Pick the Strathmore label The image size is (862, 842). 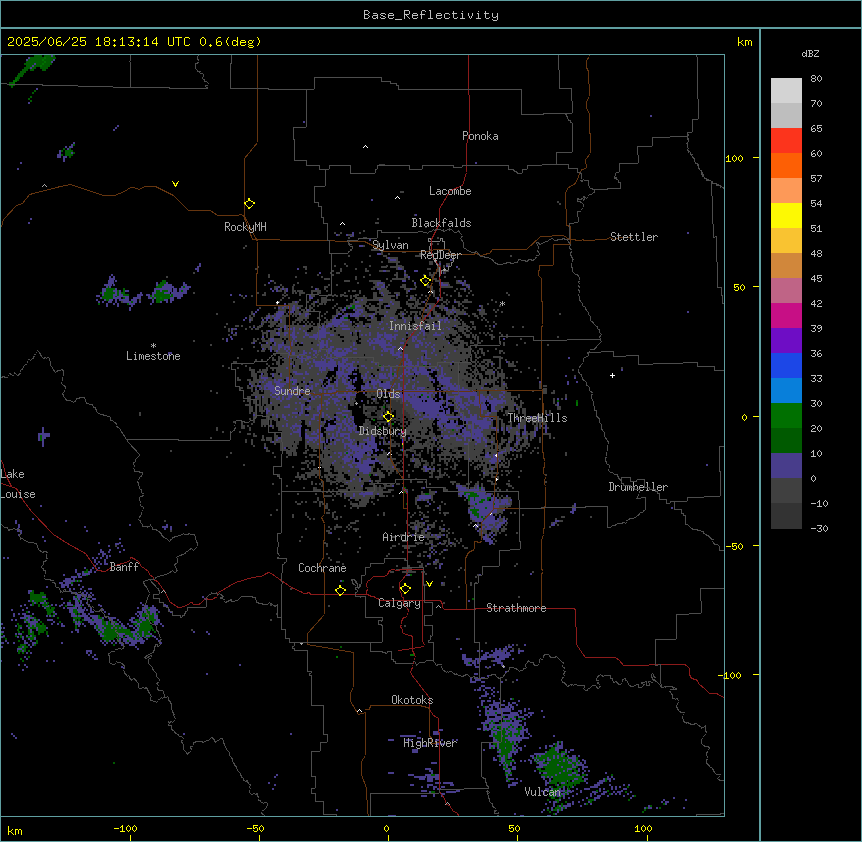pos(516,608)
